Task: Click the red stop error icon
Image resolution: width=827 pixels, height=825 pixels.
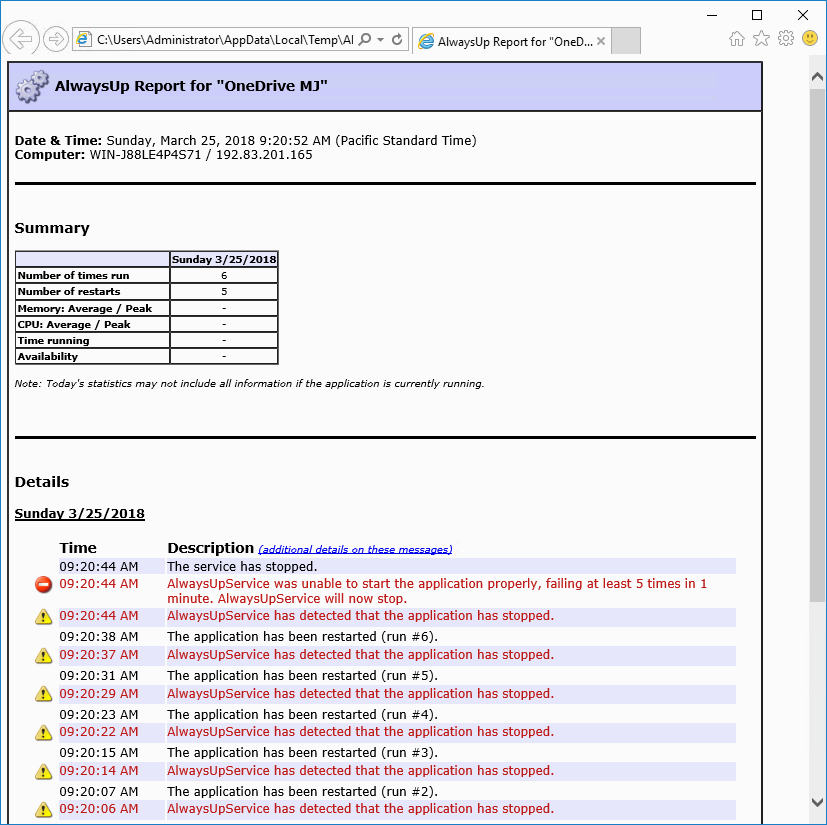Action: [43, 584]
